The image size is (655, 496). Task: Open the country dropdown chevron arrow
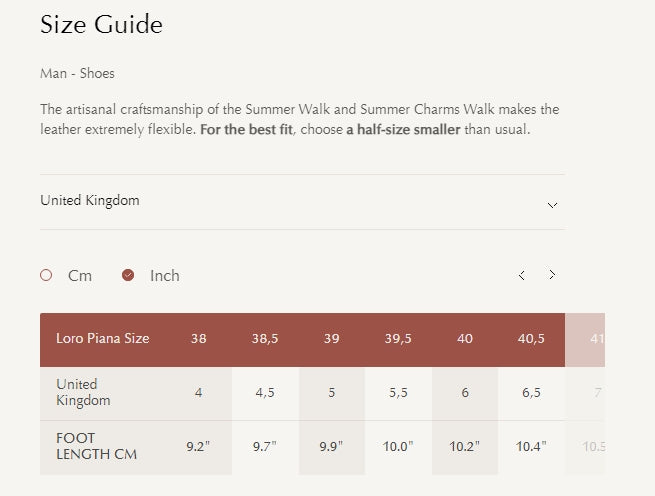click(x=552, y=205)
